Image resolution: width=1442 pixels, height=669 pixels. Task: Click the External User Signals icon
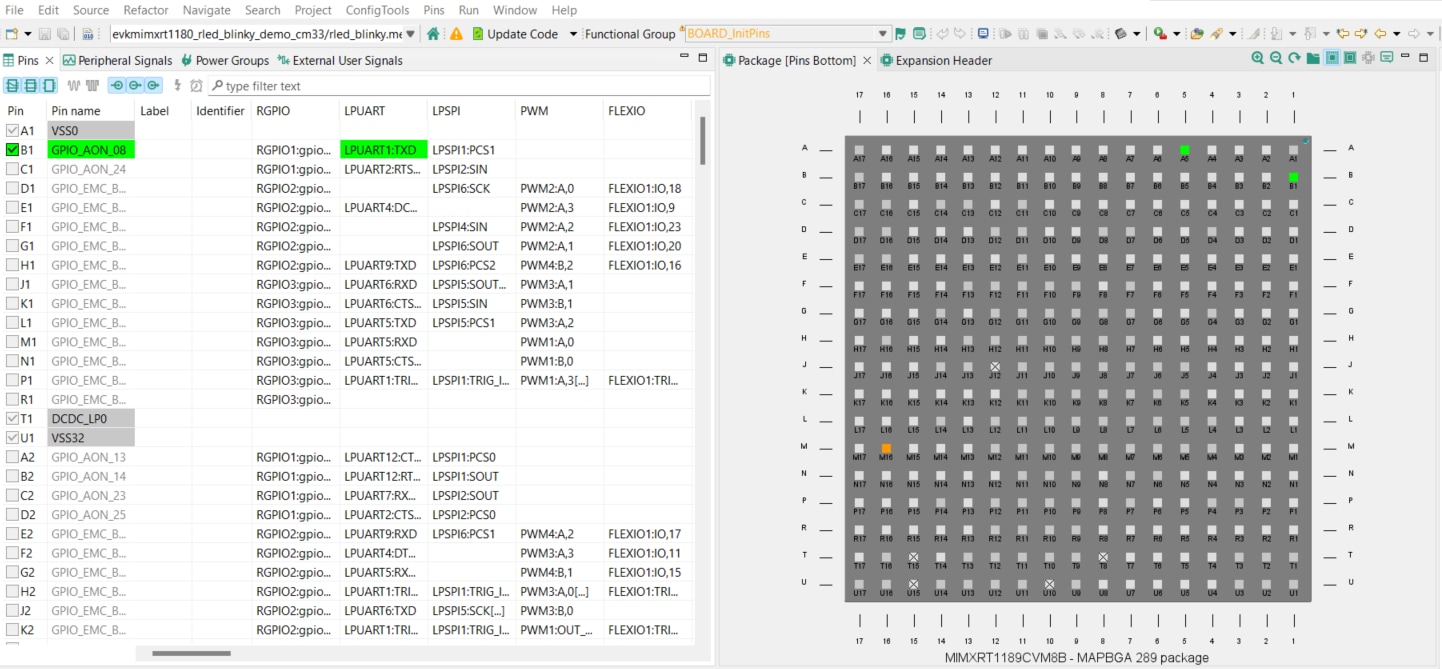[x=284, y=61]
